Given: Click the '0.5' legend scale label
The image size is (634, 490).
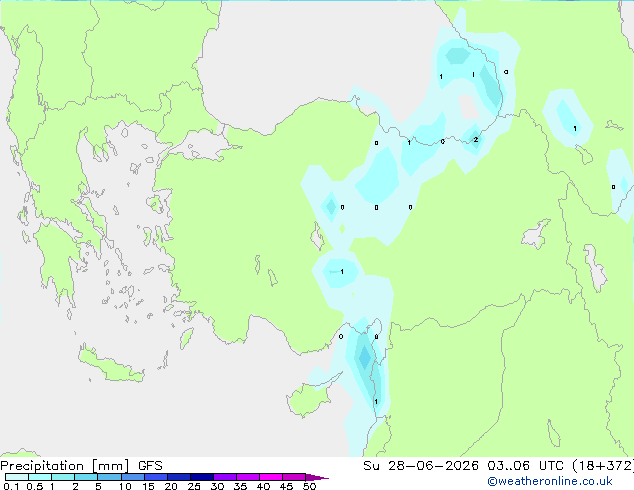Looking at the screenshot, I should [x=35, y=486].
